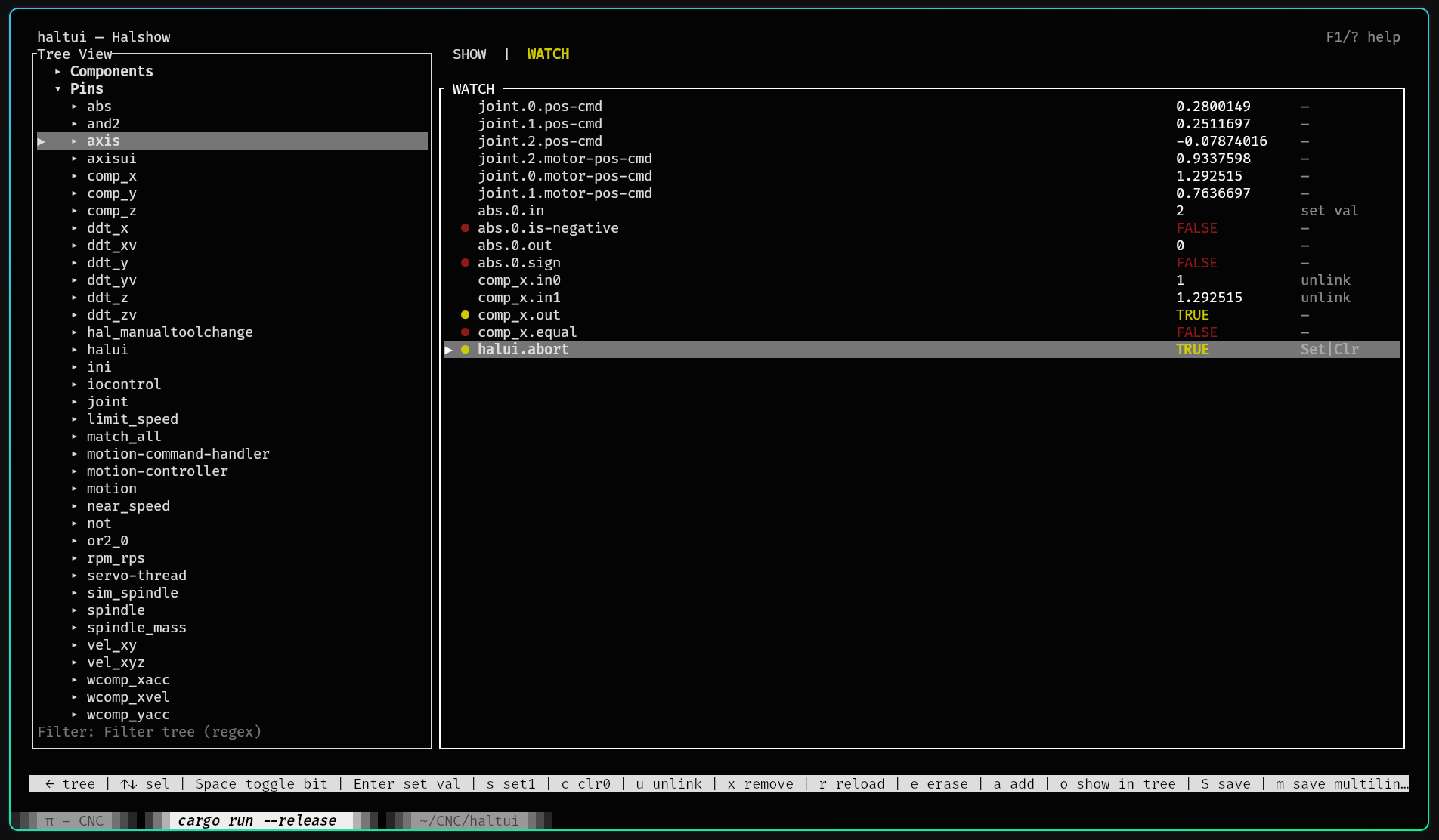Click the value 0.7636697

pos(1213,193)
